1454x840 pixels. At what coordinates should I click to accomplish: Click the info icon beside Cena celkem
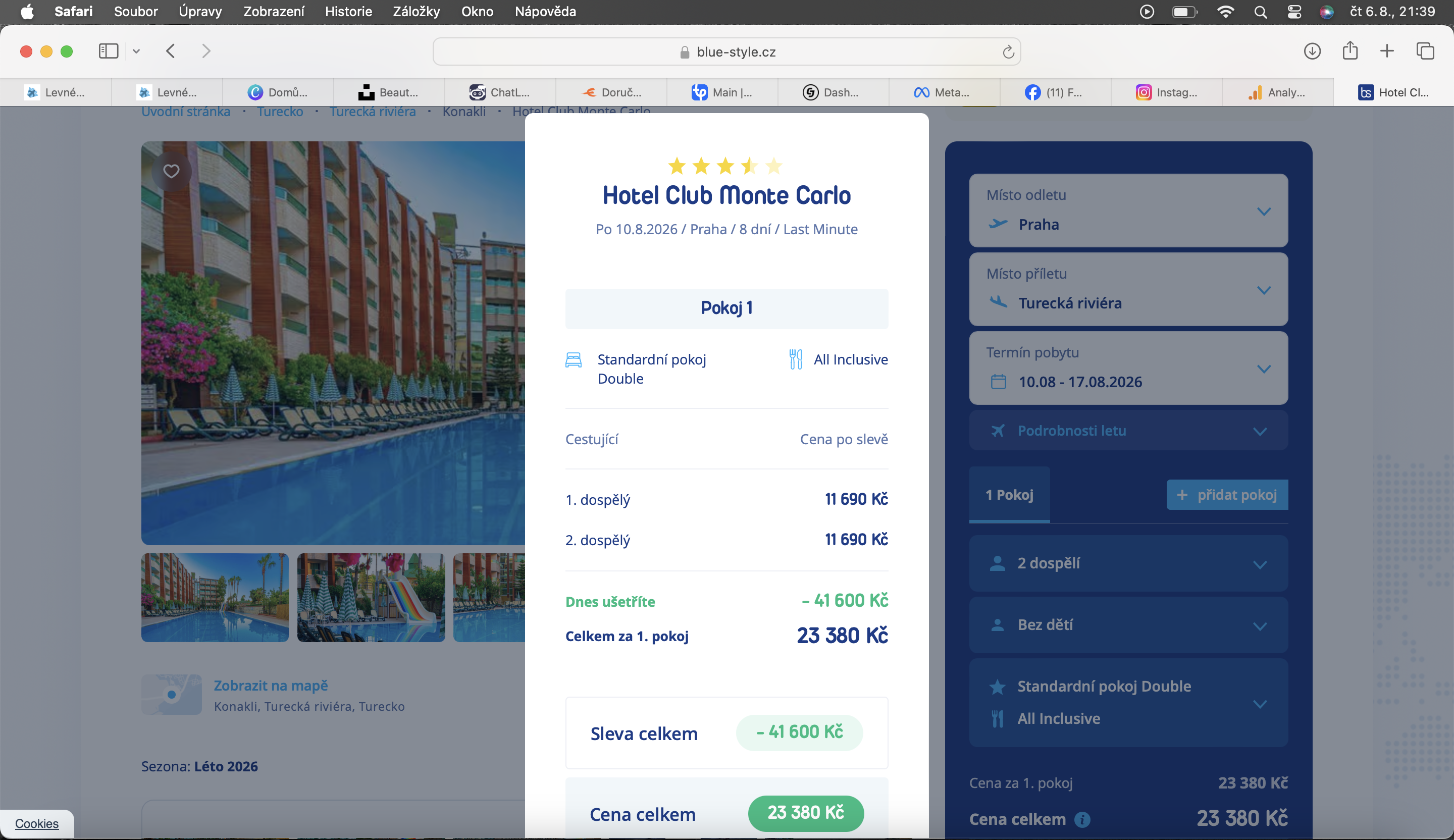pyautogui.click(x=1082, y=819)
